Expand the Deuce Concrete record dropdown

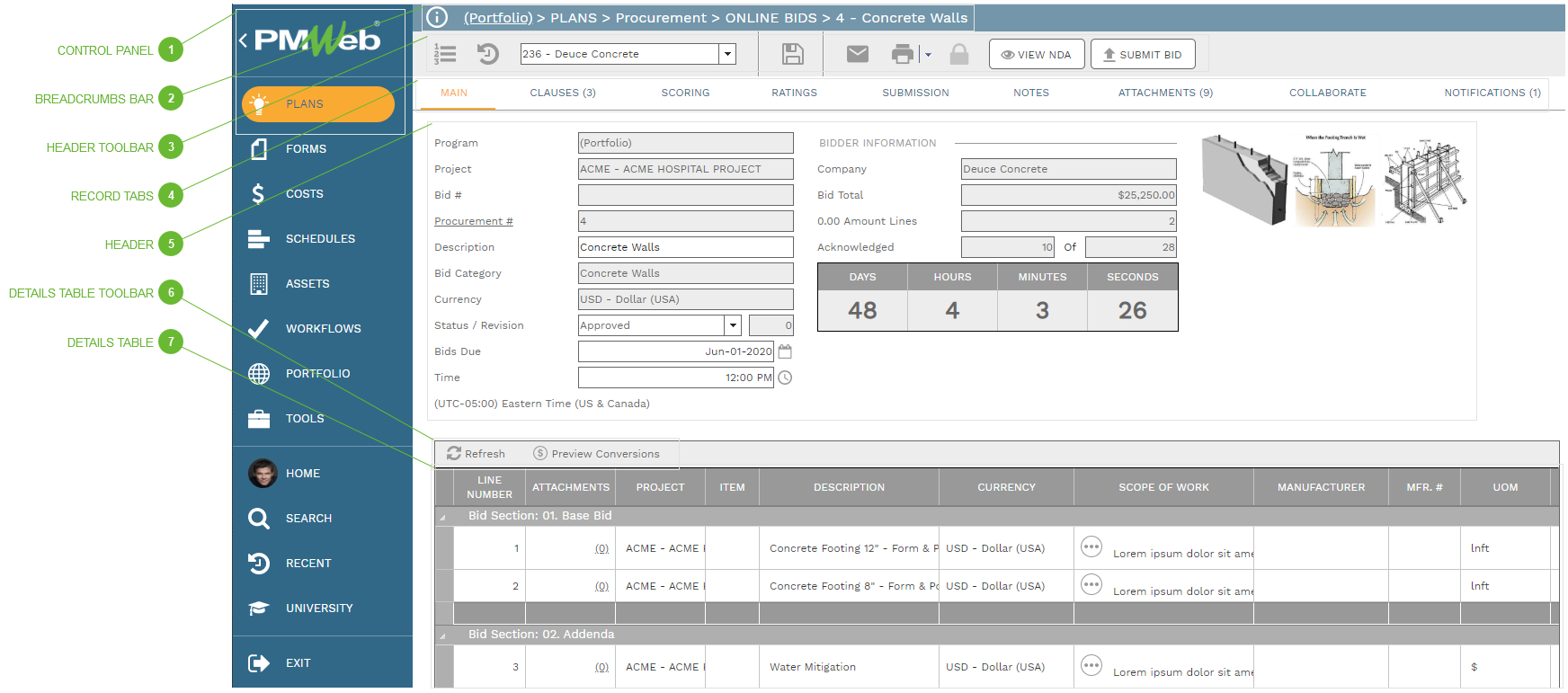727,54
